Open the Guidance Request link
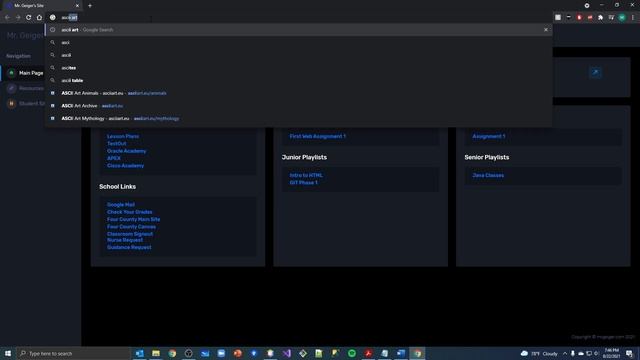 pyautogui.click(x=129, y=247)
